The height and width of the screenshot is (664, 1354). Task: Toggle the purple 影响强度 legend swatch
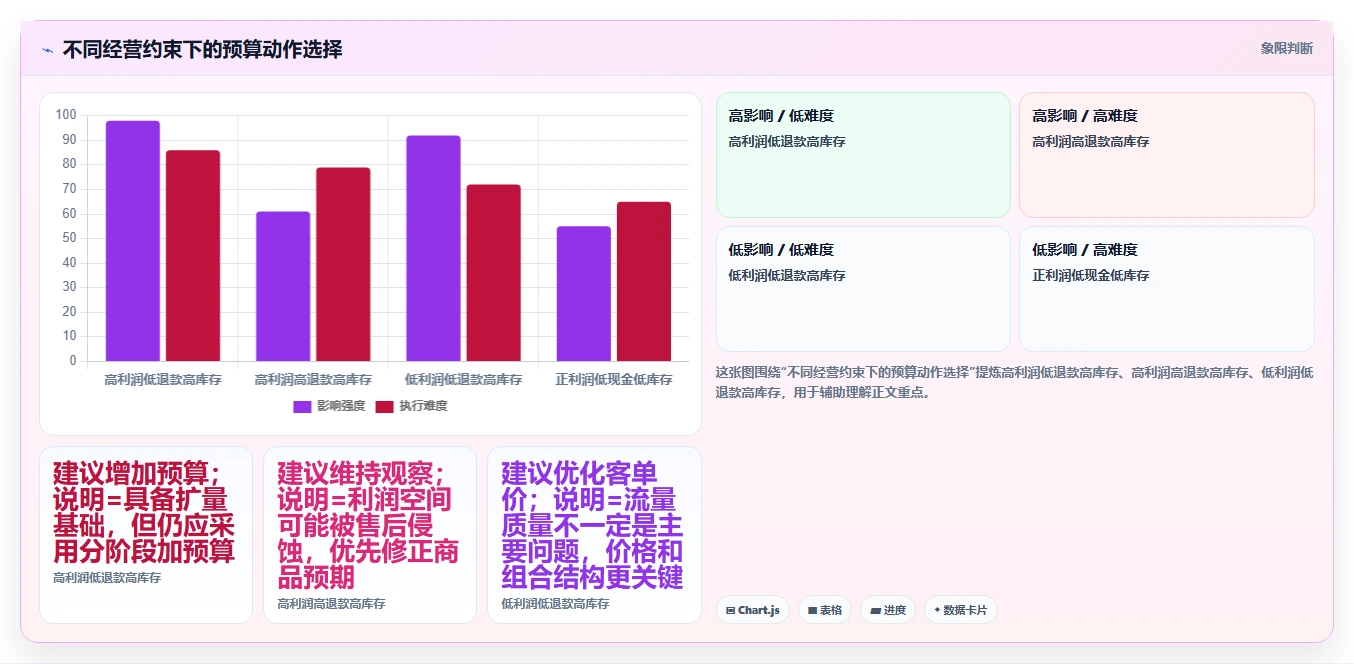302,406
